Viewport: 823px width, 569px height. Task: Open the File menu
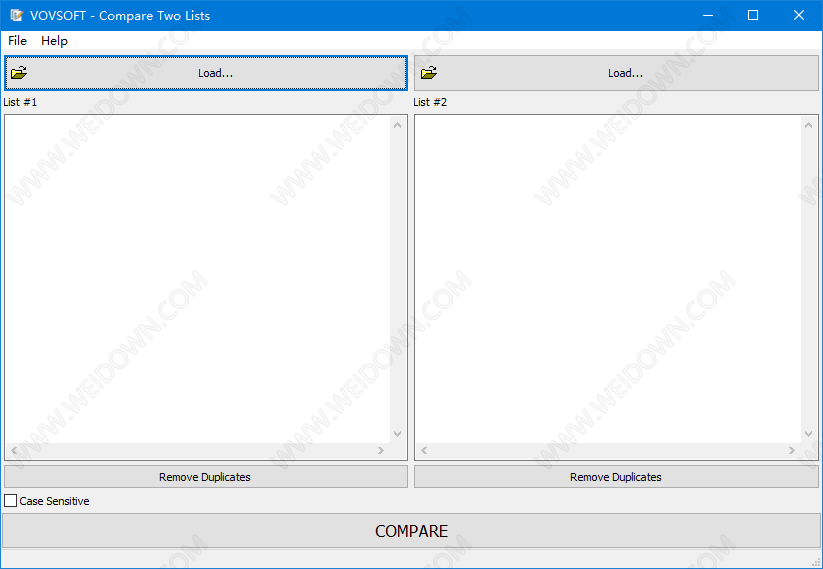tap(17, 40)
